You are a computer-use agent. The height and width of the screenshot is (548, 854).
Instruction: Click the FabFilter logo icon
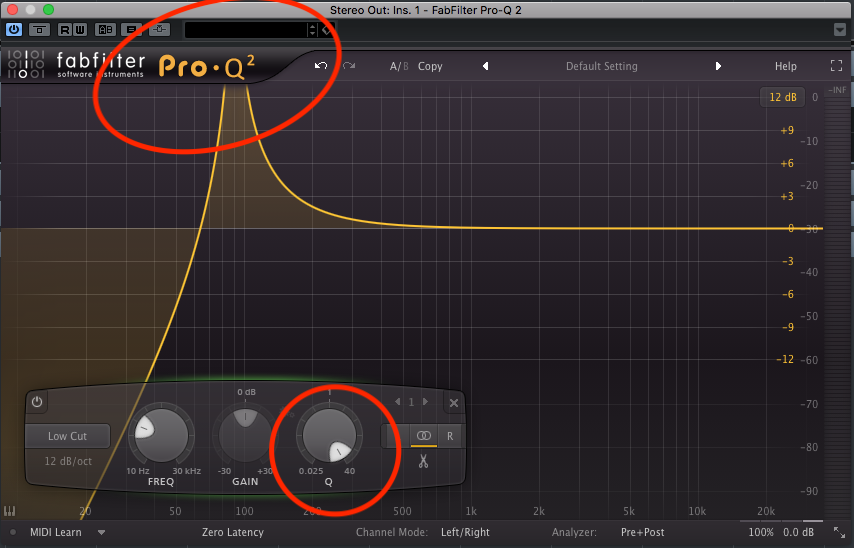tap(26, 64)
